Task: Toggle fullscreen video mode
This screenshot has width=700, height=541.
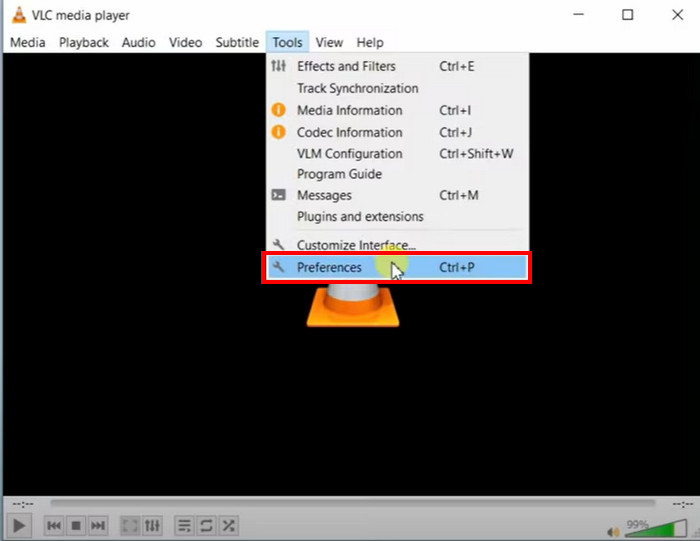Action: (x=130, y=526)
